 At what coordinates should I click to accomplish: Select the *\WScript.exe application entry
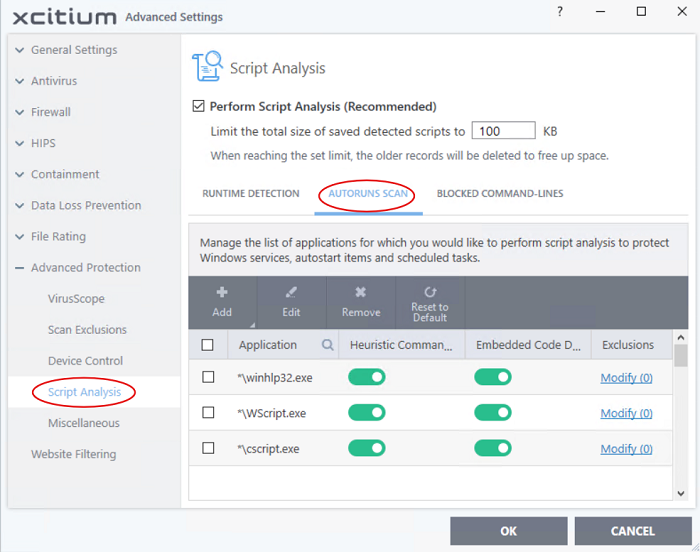[x=271, y=414]
